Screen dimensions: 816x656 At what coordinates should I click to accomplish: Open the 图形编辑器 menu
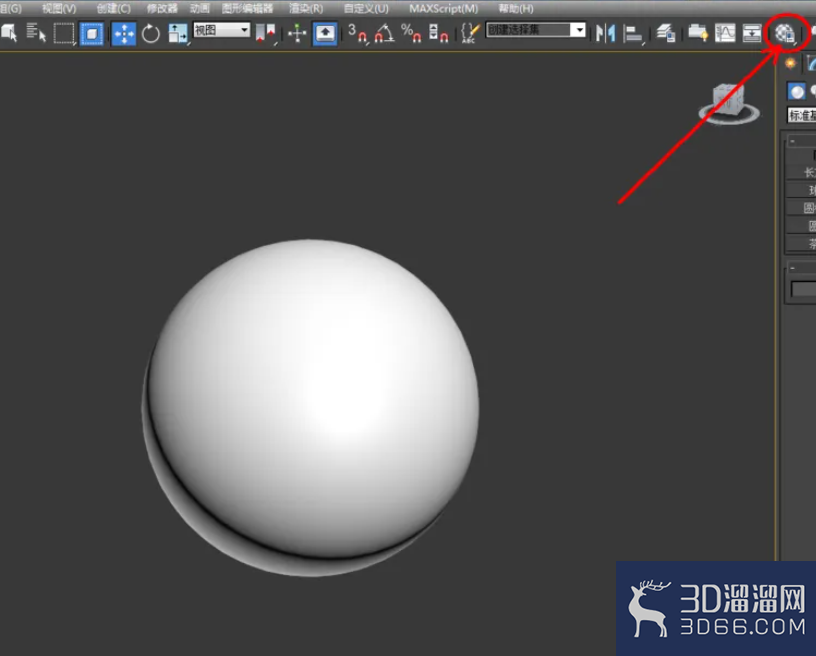(x=247, y=8)
